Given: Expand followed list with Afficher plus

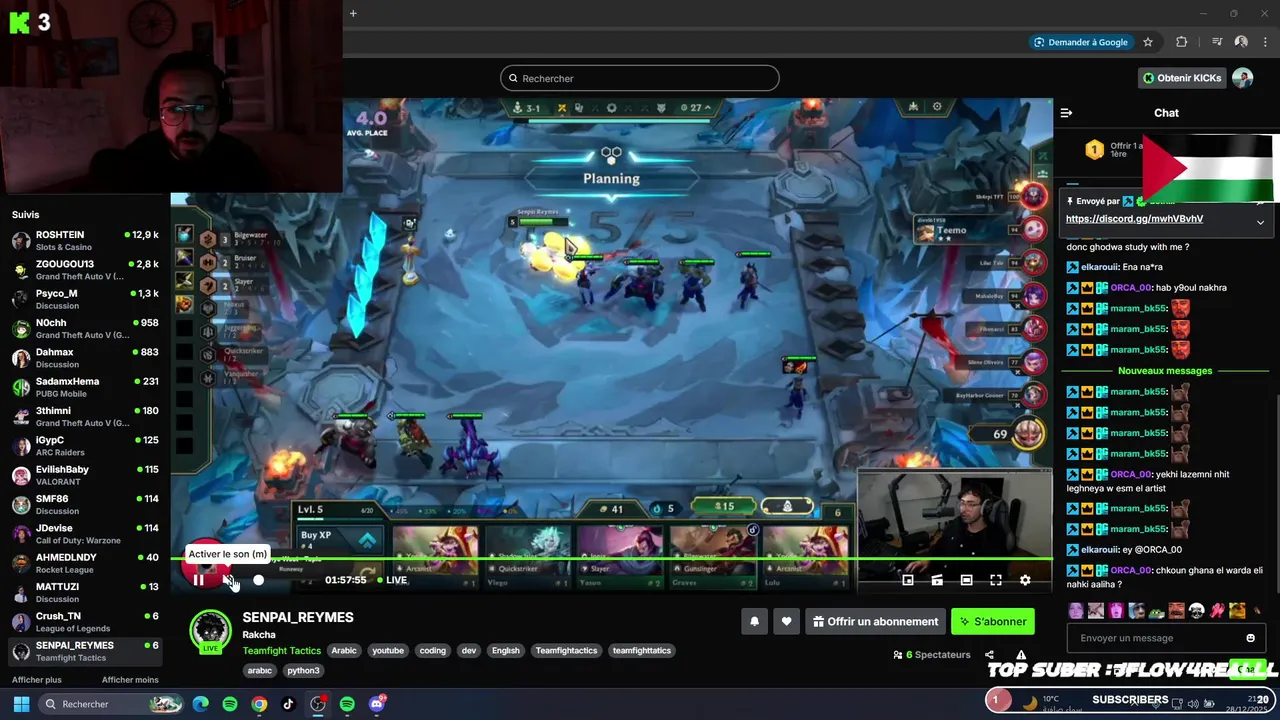Looking at the screenshot, I should click(x=37, y=680).
